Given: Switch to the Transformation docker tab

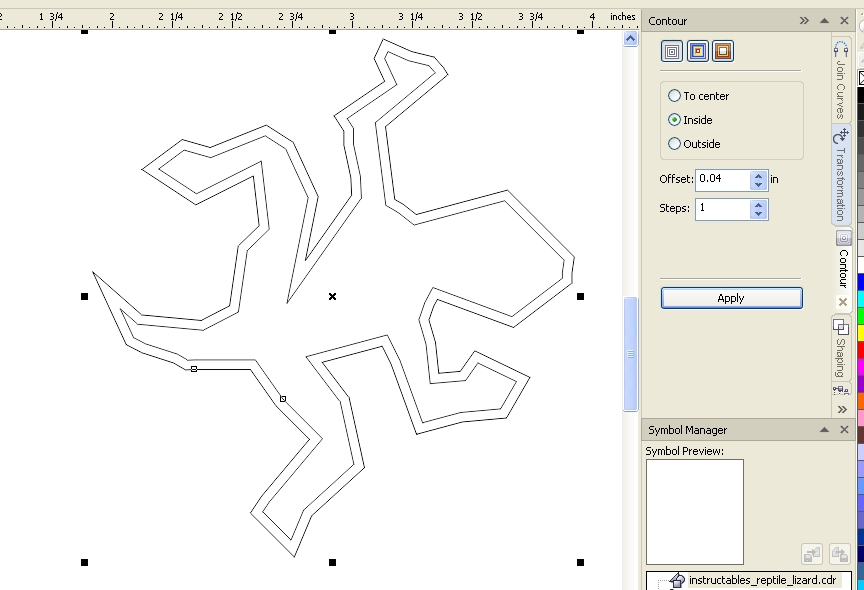Looking at the screenshot, I should click(840, 174).
